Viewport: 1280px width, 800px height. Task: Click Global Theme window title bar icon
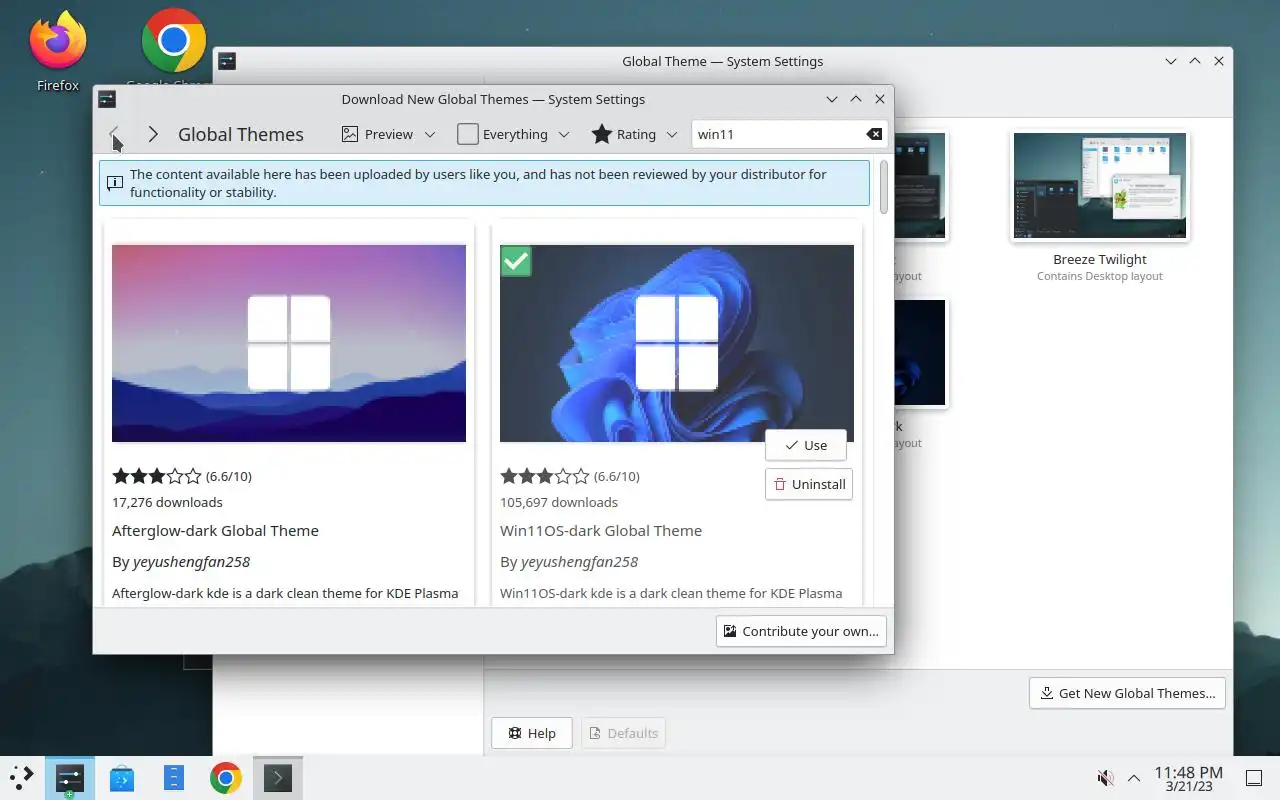pyautogui.click(x=227, y=61)
